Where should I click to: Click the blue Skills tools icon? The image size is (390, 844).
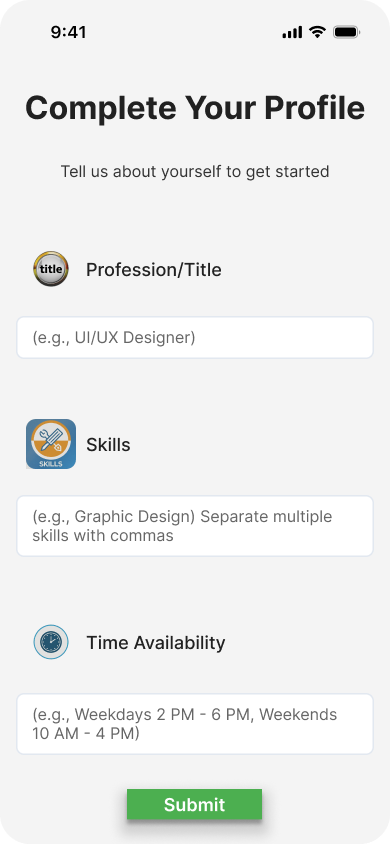[x=51, y=444]
